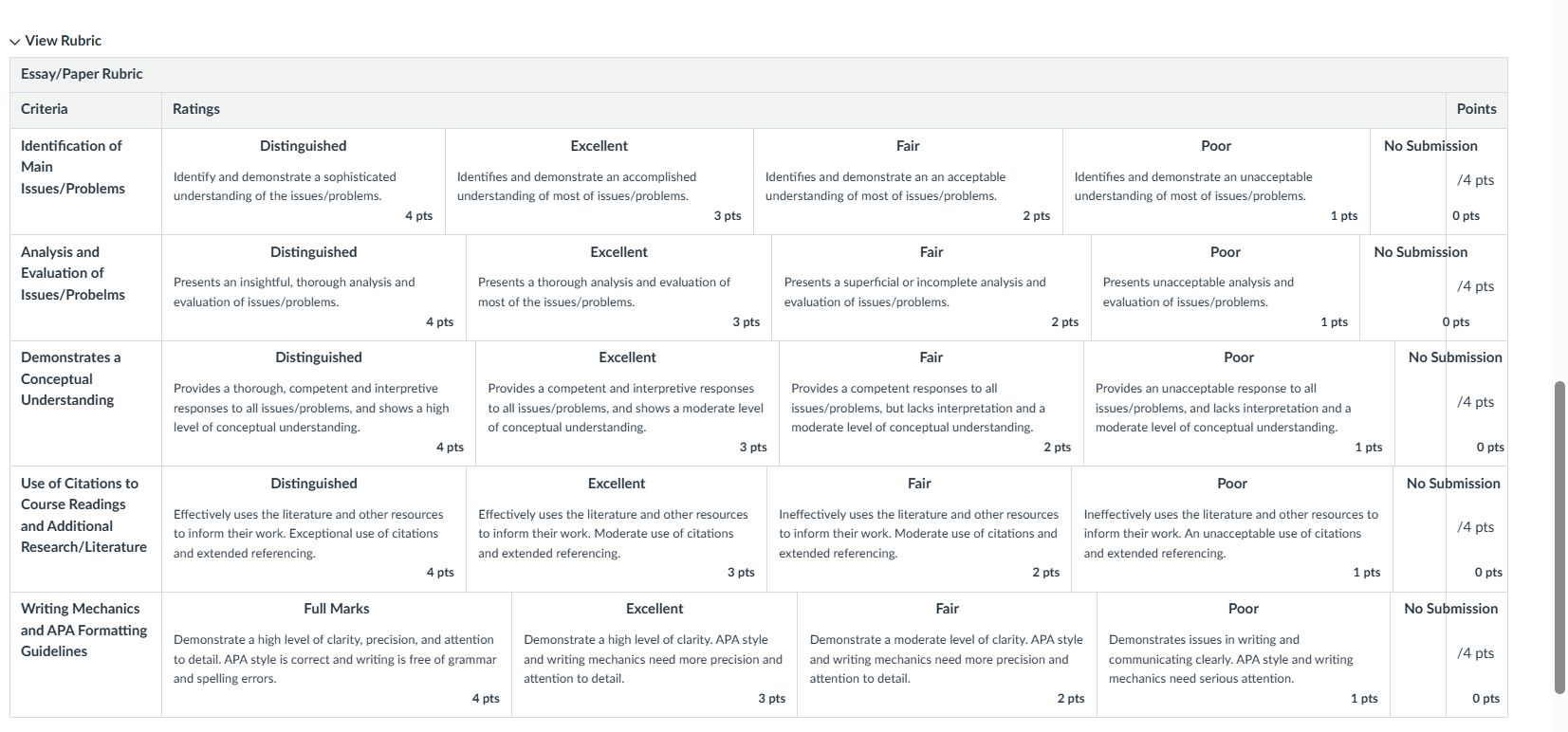Select Excellent rating for Identification of Main Issues
Viewport: 1568px width, 732px height.
point(600,181)
